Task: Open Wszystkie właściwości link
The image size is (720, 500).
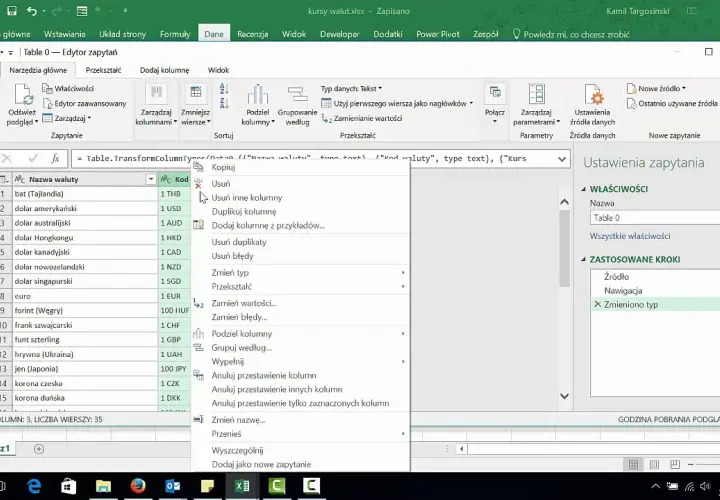Action: (630, 236)
